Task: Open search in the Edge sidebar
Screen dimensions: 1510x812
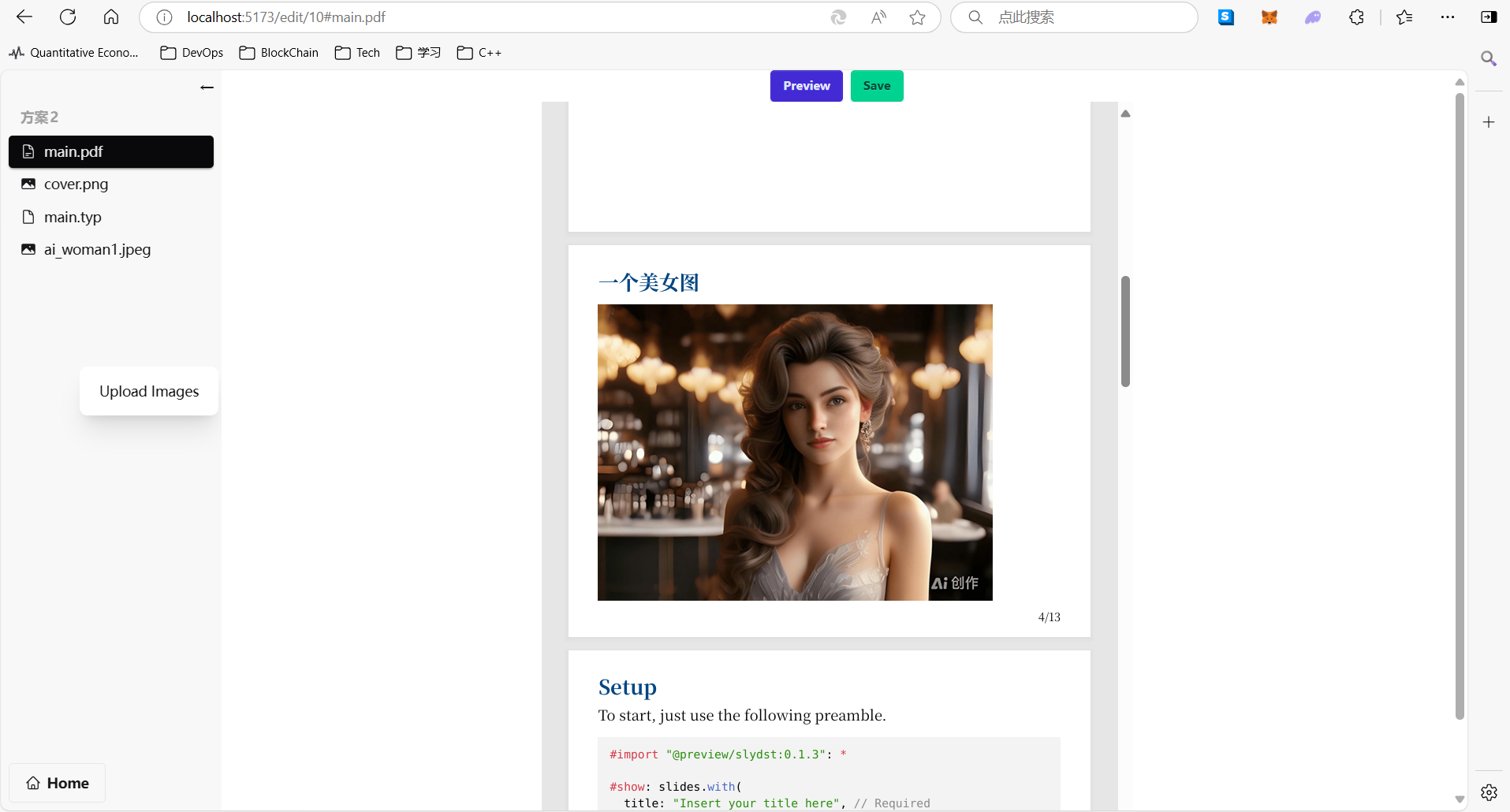Action: click(x=1489, y=58)
